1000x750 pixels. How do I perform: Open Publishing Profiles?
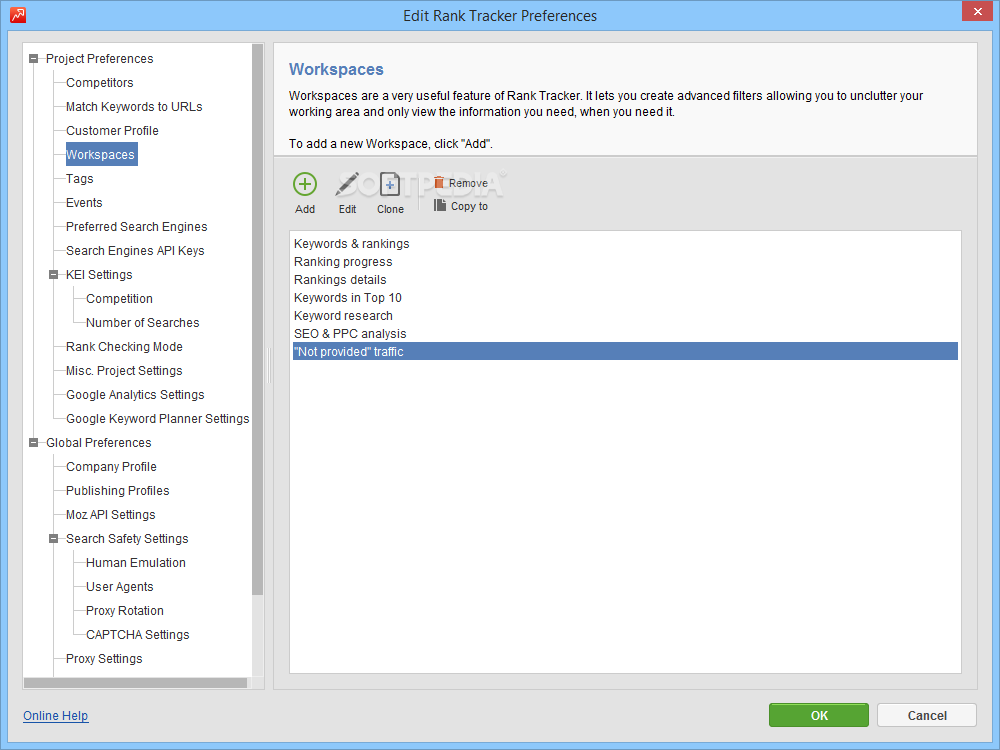coord(117,490)
